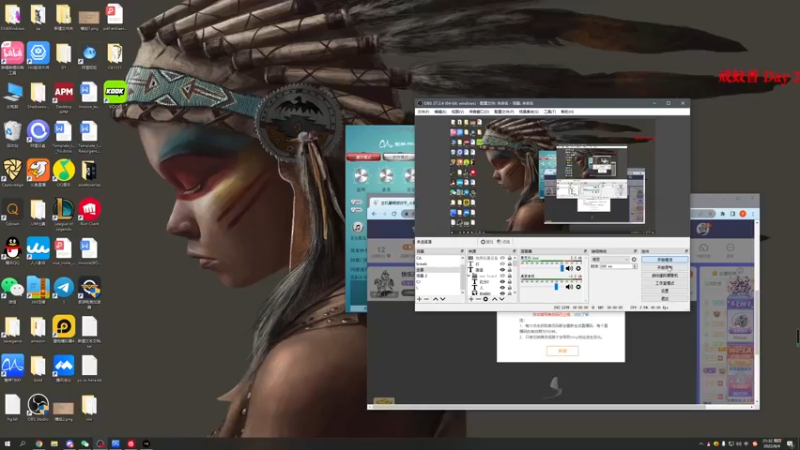Open the OBS Studio desktop shortcut
This screenshot has width=800, height=450.
coord(38,407)
